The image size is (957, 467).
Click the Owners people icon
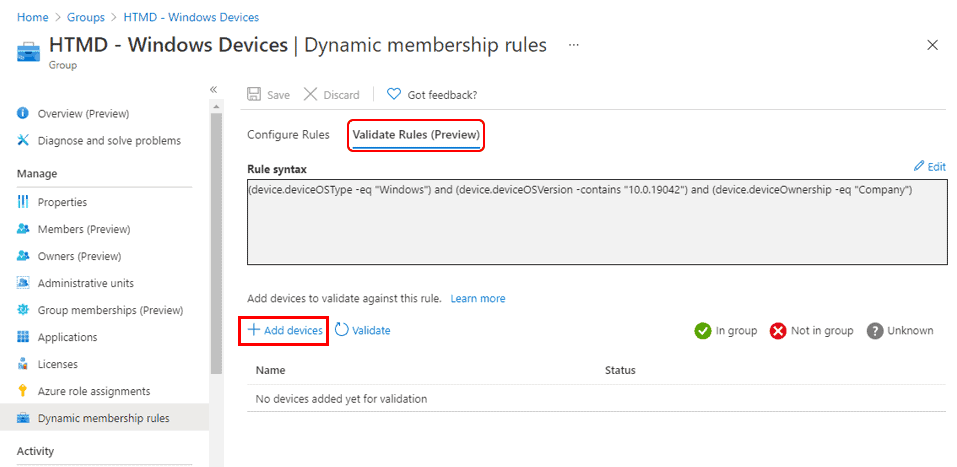point(23,256)
